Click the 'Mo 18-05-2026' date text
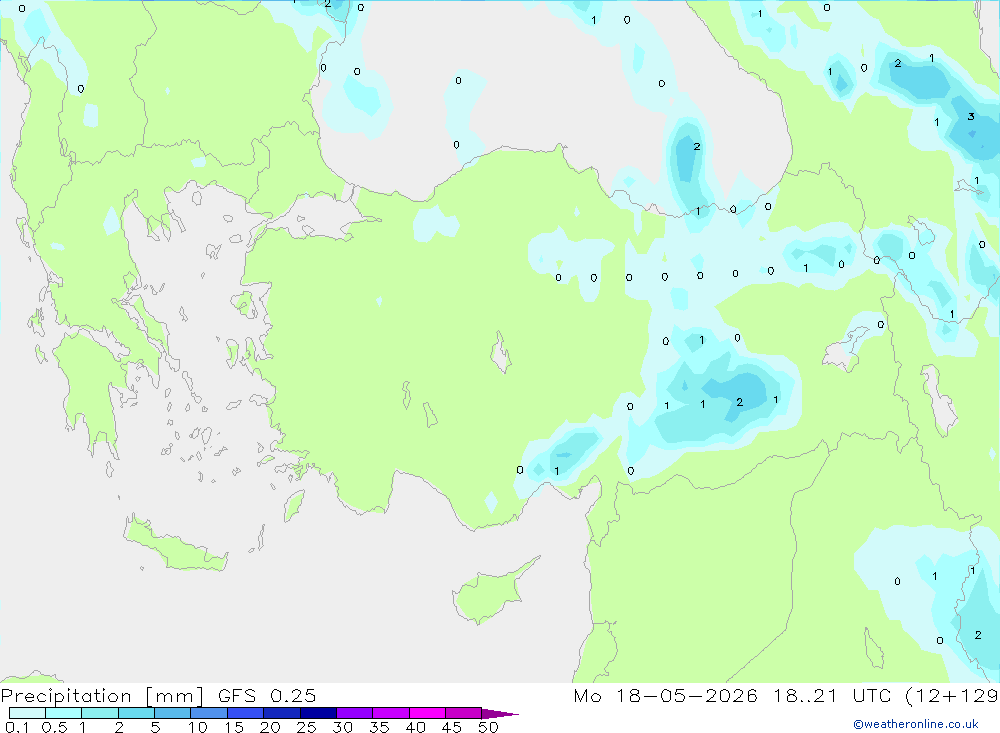Screen dimensions: 1000x733 665,695
